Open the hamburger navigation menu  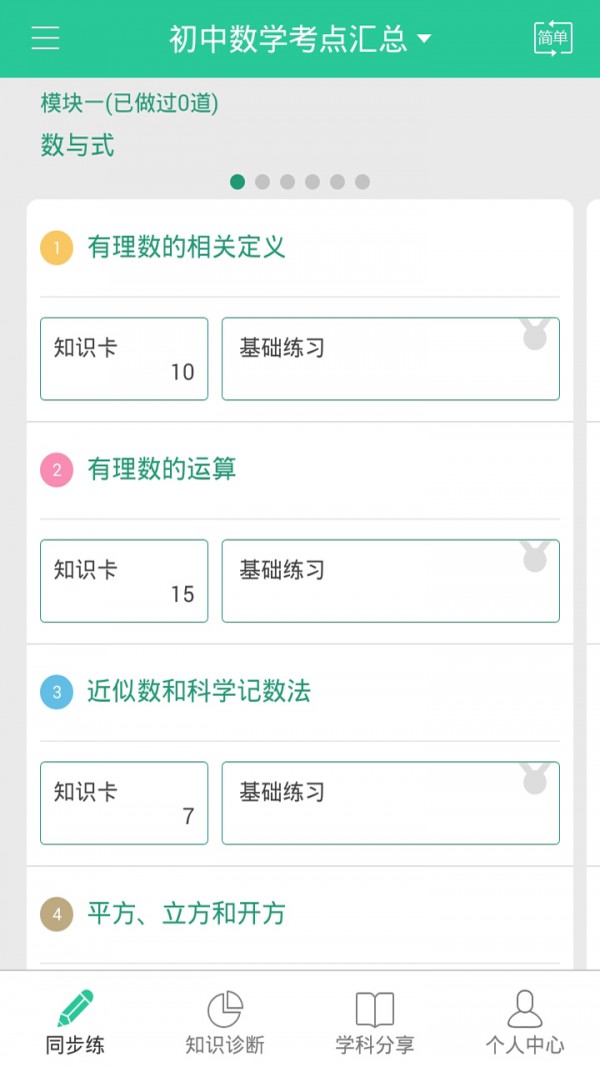click(x=44, y=38)
